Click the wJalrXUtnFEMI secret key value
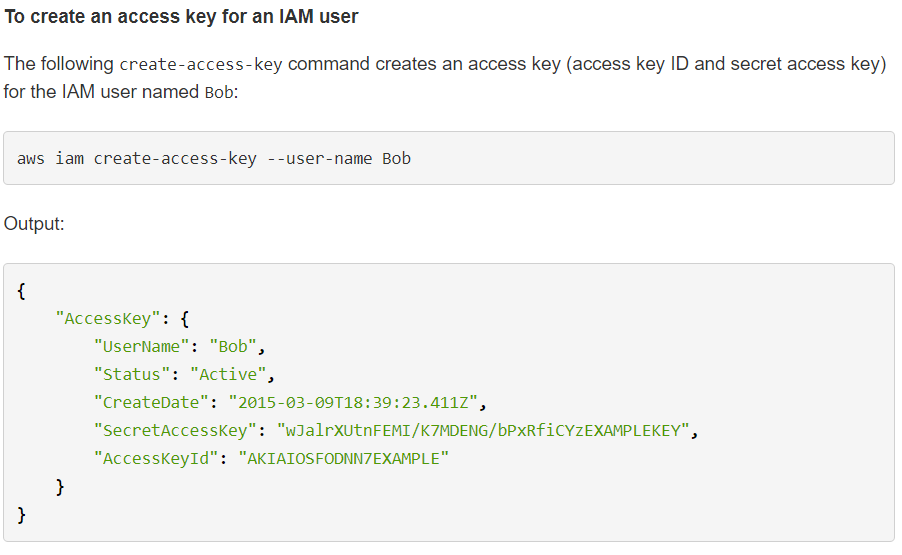The height and width of the screenshot is (555, 902). click(x=484, y=431)
